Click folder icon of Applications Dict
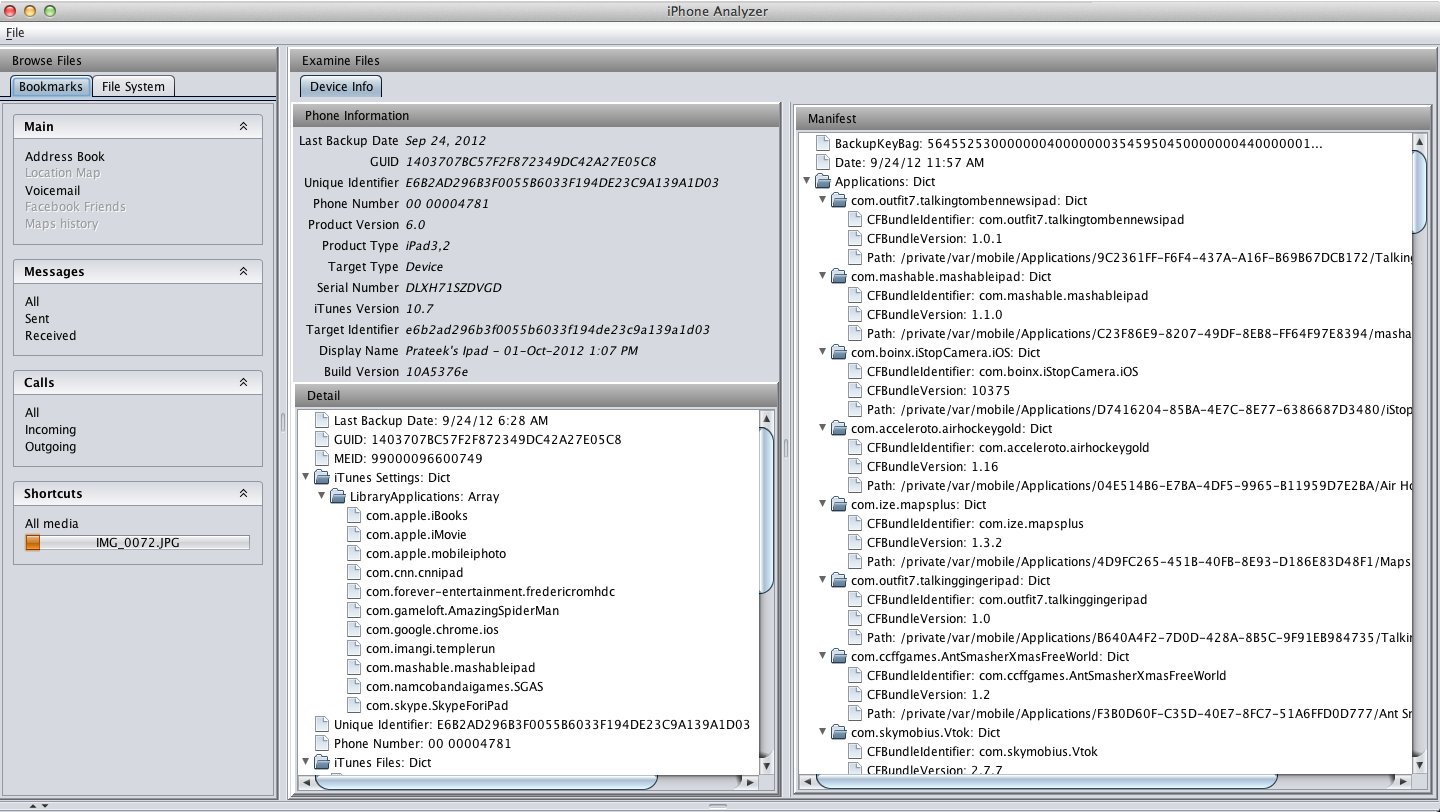 point(823,182)
